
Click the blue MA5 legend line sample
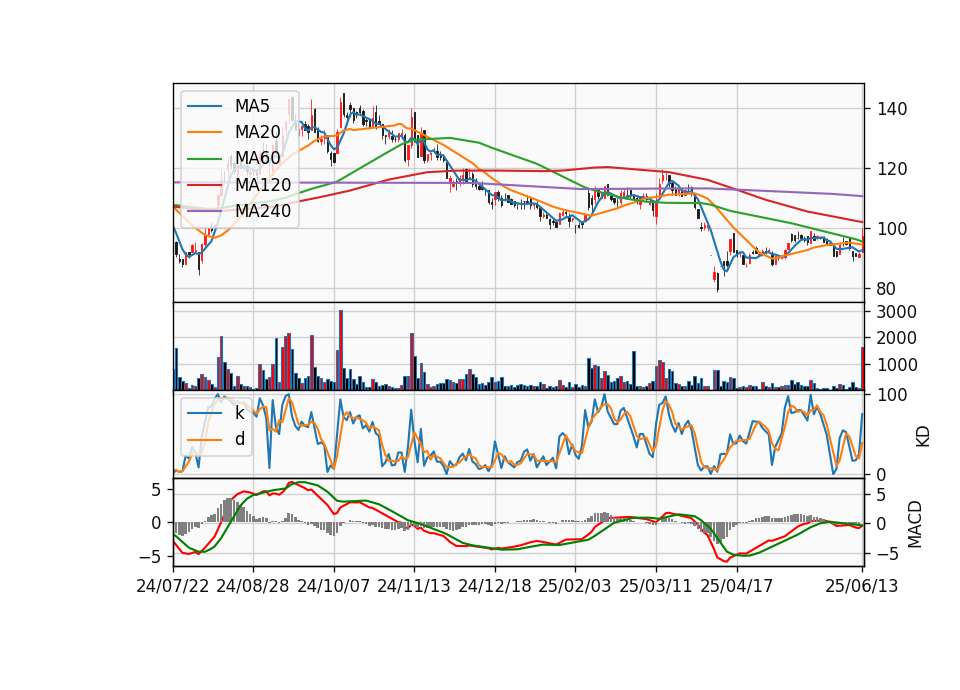pyautogui.click(x=204, y=107)
